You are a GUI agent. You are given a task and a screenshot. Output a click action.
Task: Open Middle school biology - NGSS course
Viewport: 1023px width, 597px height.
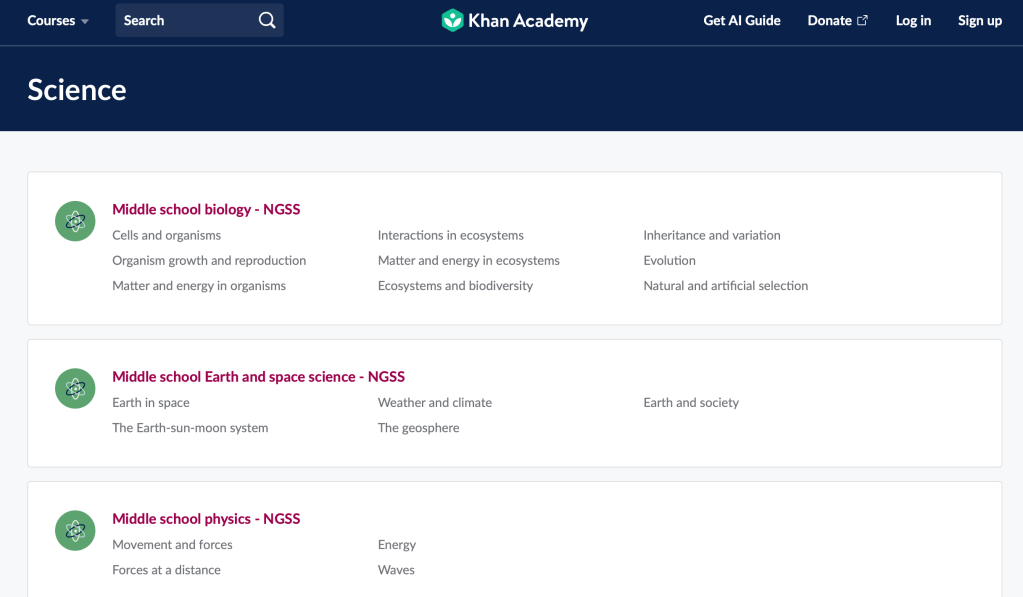206,210
